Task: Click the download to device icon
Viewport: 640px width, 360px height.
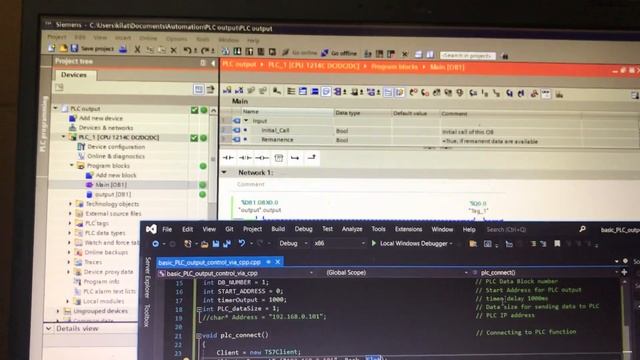Action: (x=237, y=51)
